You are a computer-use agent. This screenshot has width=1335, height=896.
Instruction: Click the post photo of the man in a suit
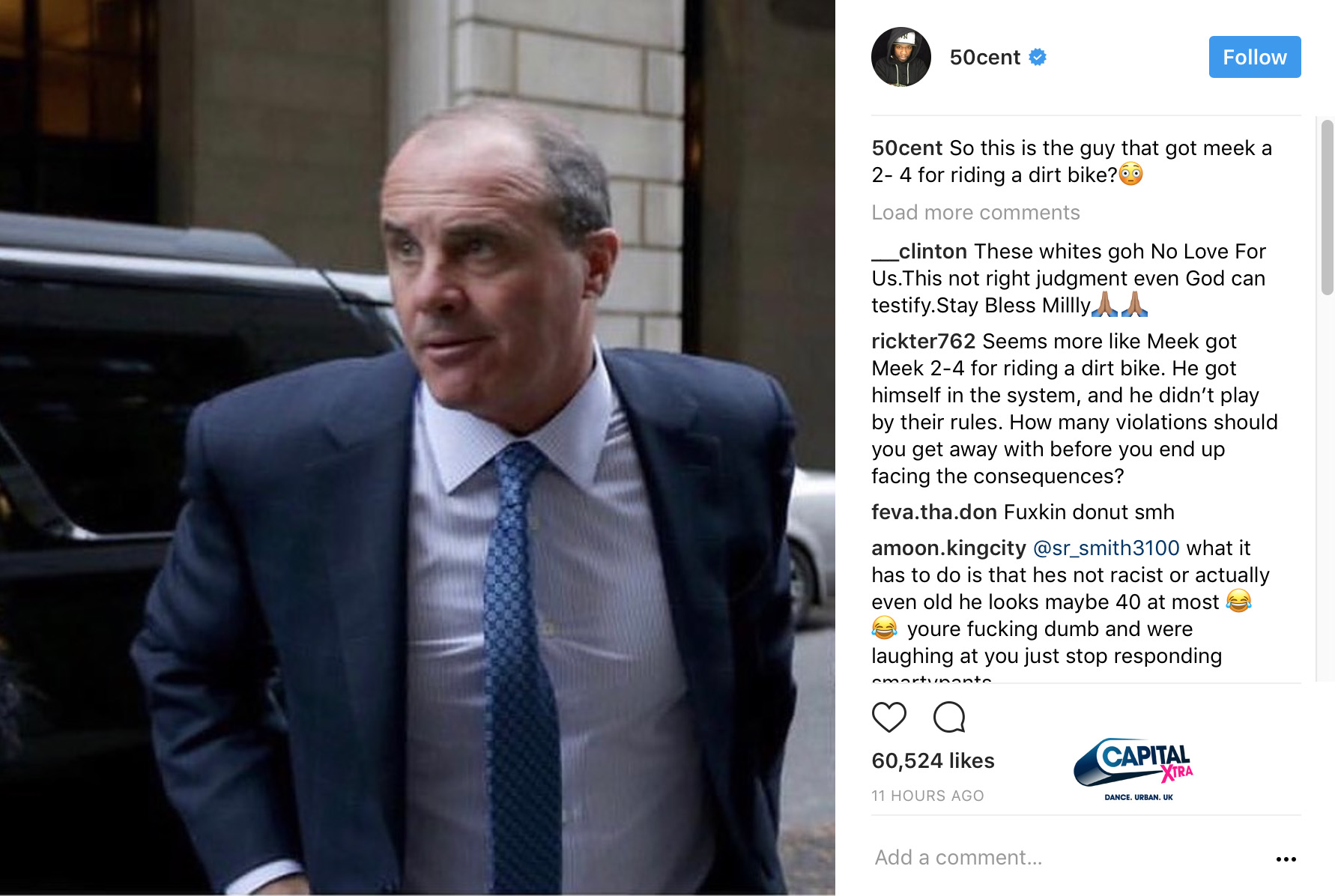click(417, 448)
